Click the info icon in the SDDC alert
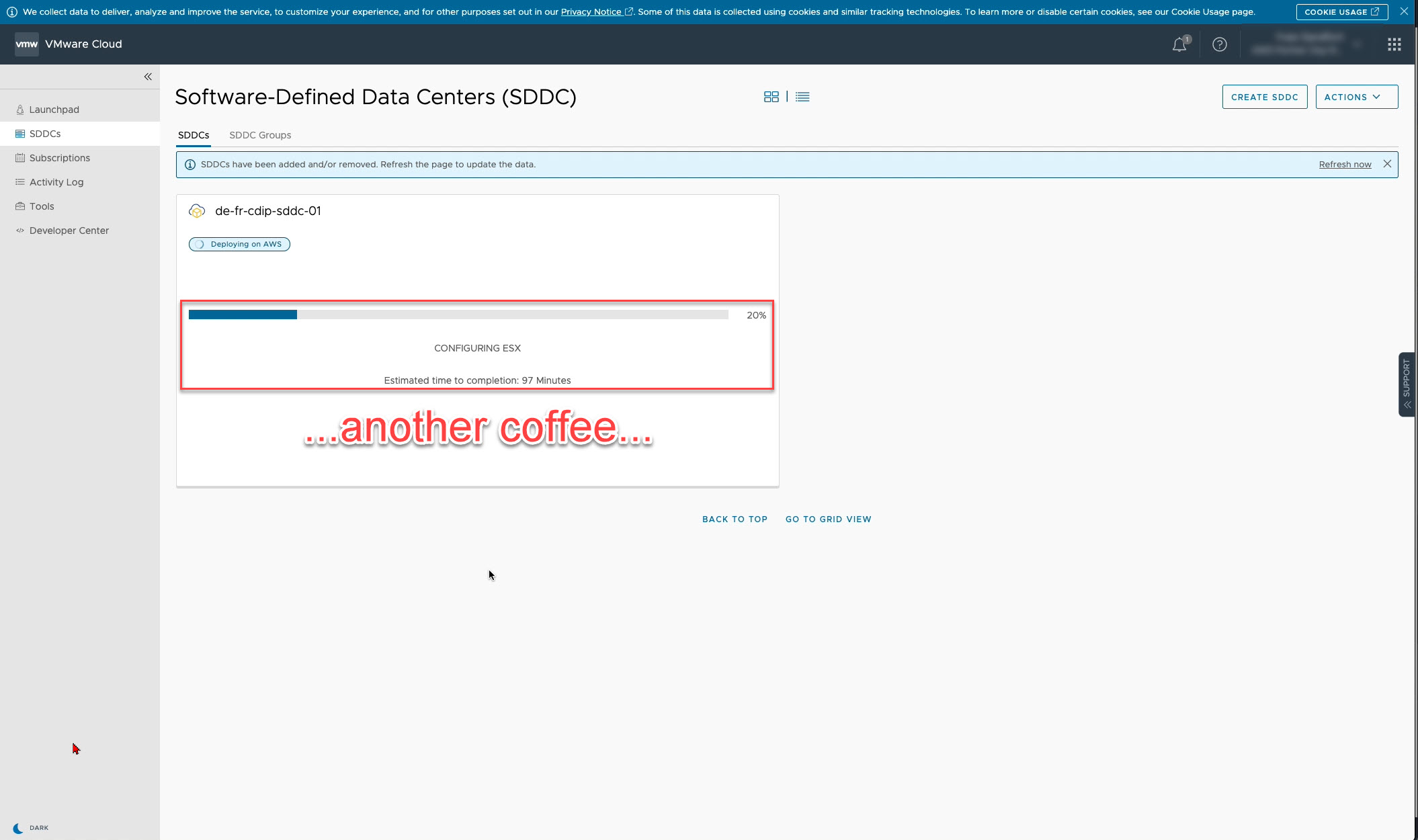The width and height of the screenshot is (1418, 840). (x=190, y=165)
